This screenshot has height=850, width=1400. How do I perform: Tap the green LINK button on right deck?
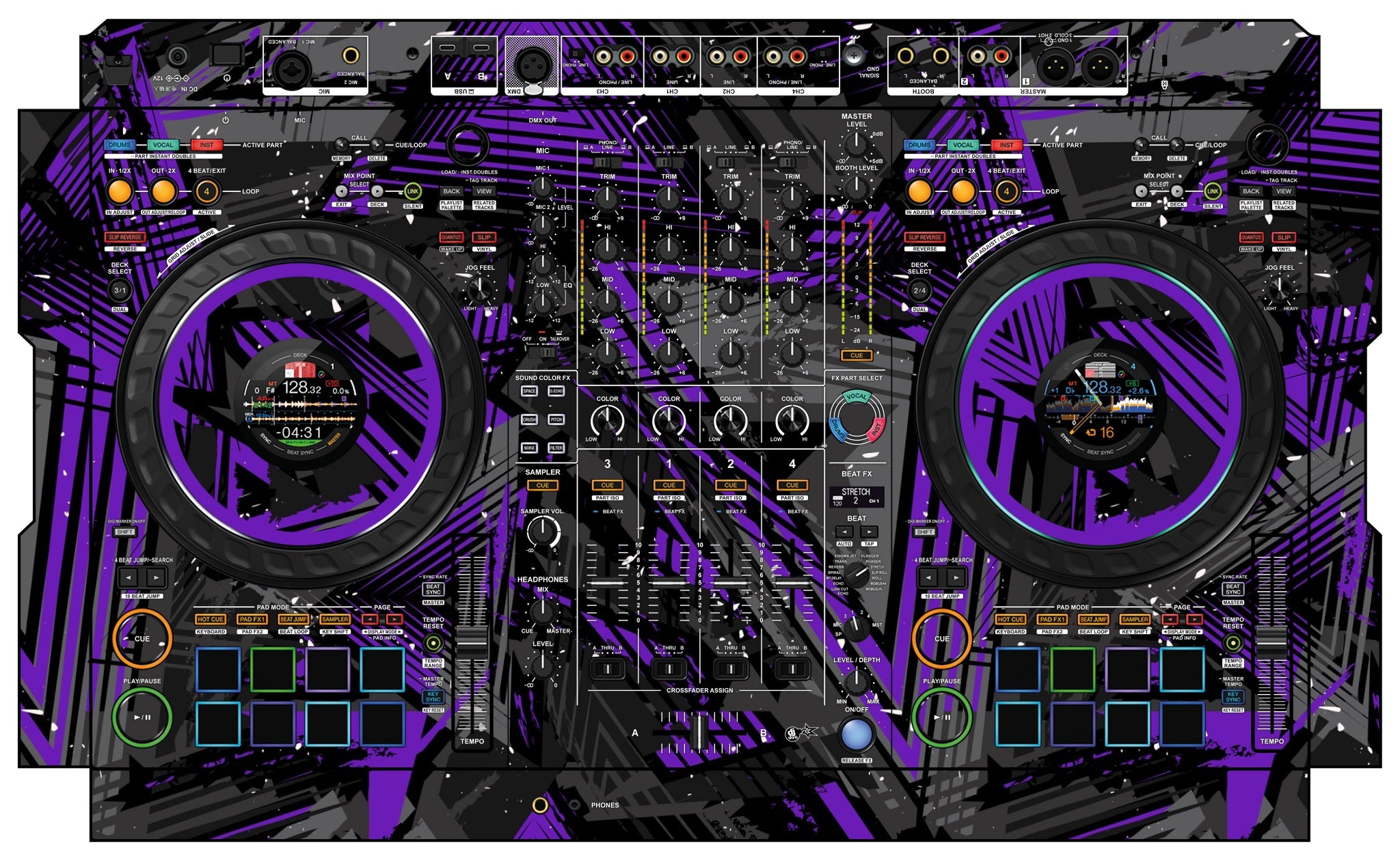(x=1212, y=191)
